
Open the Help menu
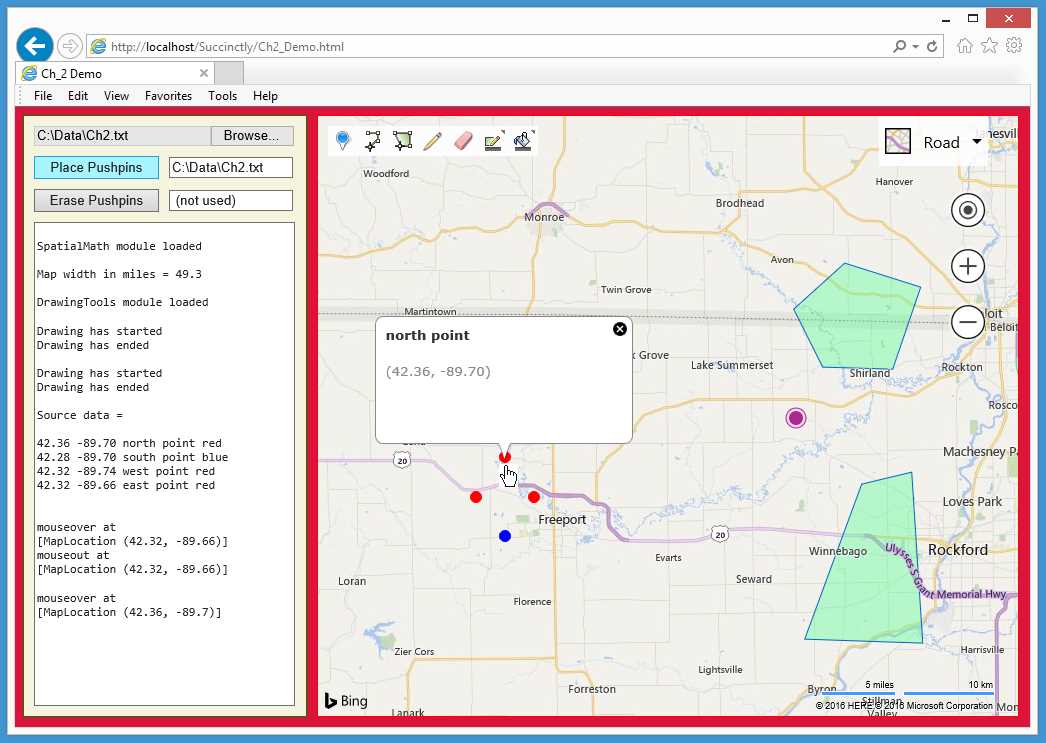265,96
